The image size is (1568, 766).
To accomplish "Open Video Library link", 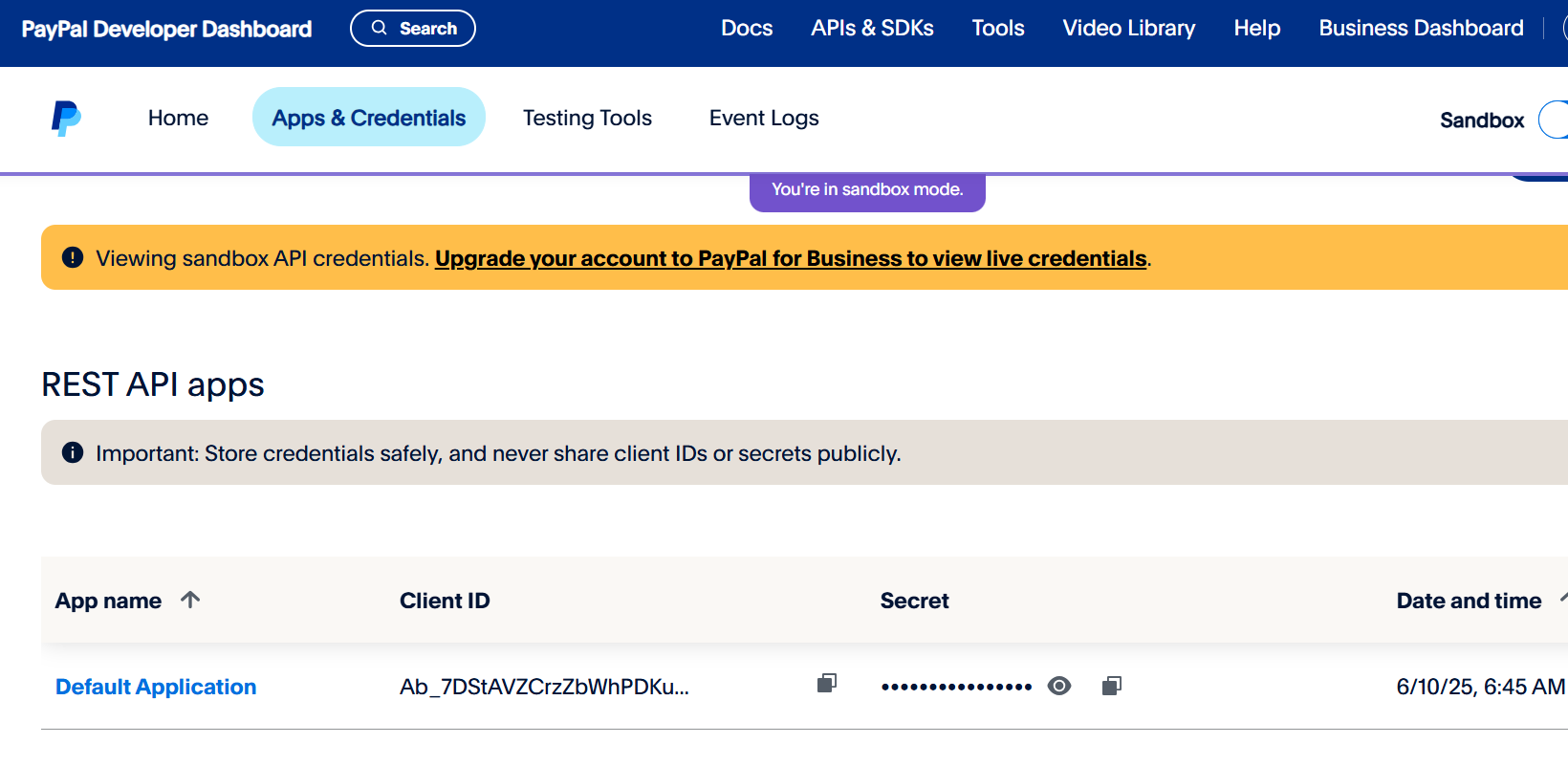I will (x=1129, y=29).
